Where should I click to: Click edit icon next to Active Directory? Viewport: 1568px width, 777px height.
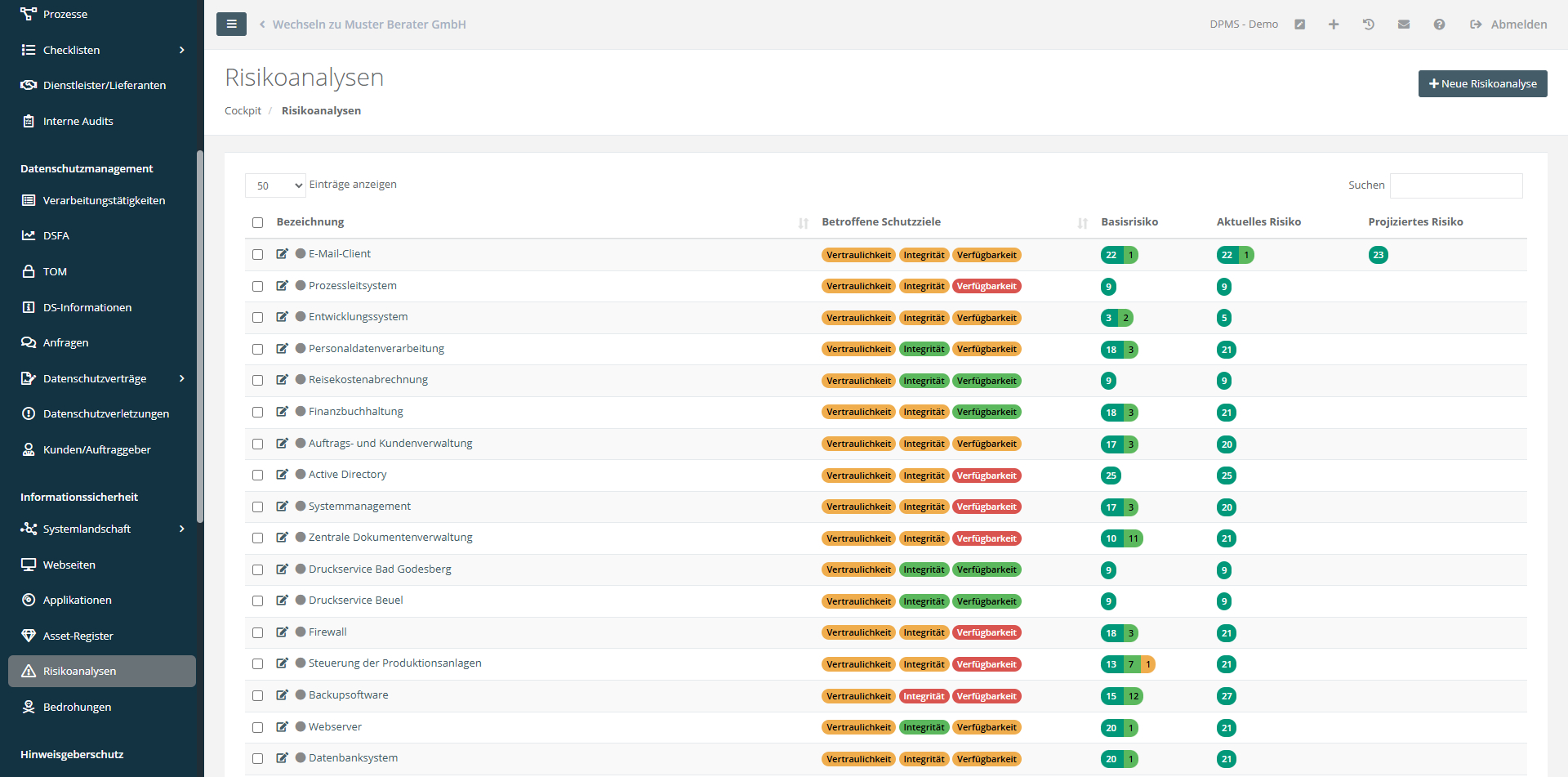(282, 475)
